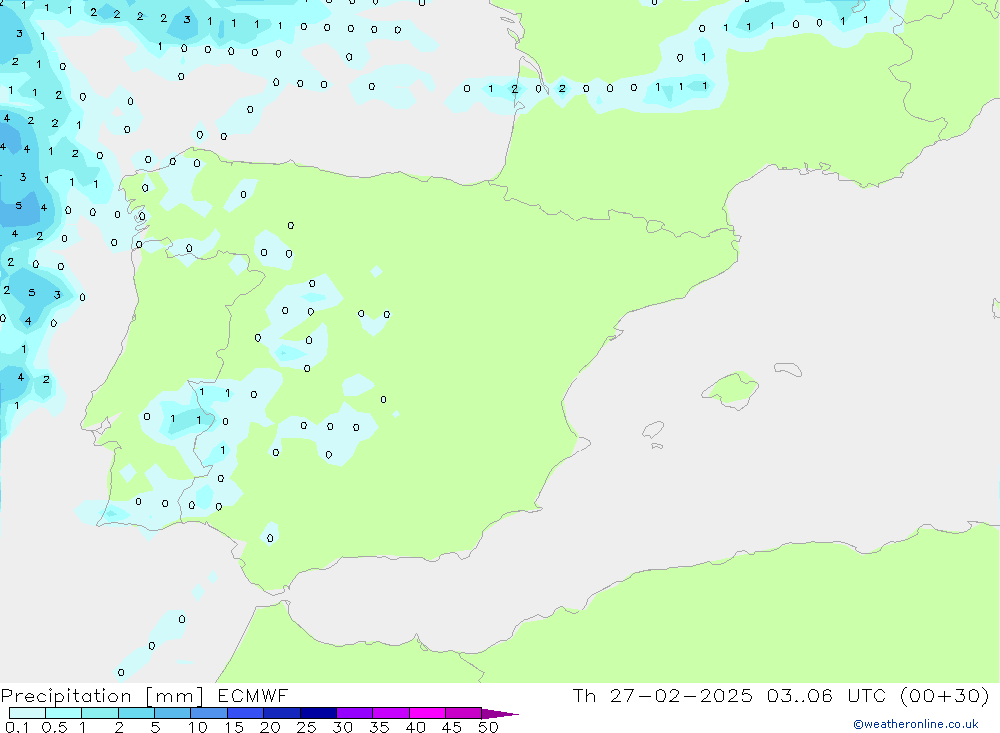Click the 'ECMWF' model label
1000x733 pixels.
click(x=253, y=695)
